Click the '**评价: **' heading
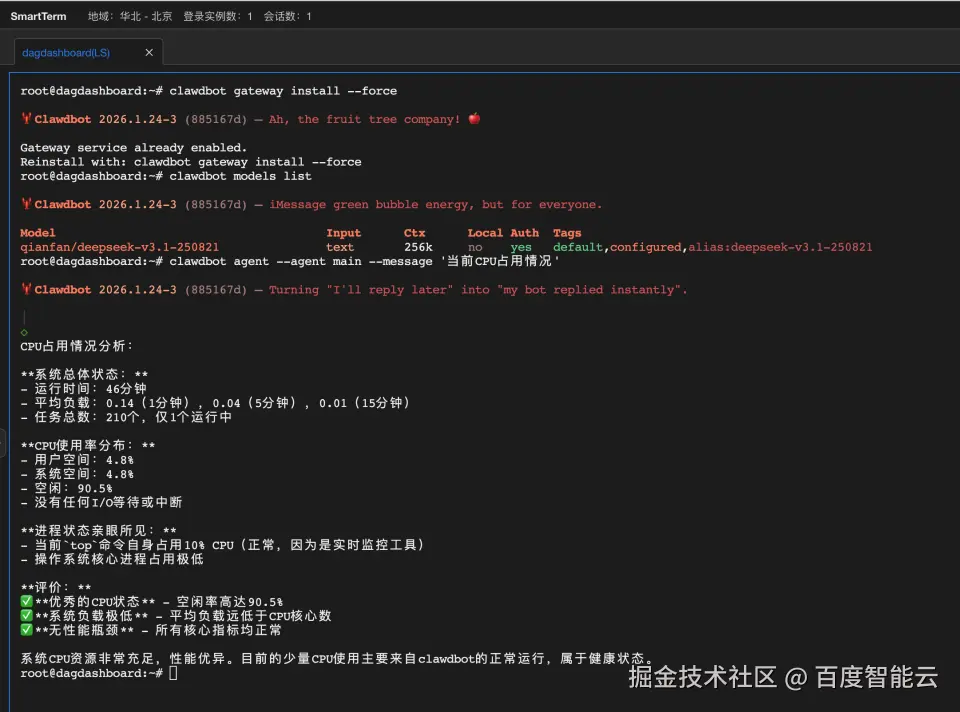 (x=56, y=587)
